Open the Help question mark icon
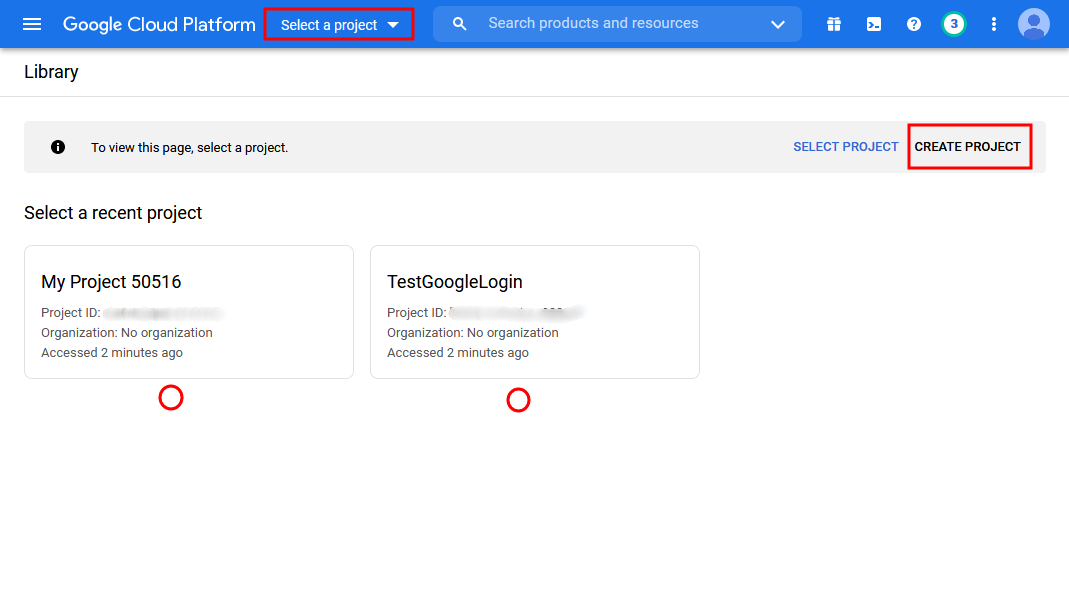The height and width of the screenshot is (611, 1069). click(x=914, y=25)
